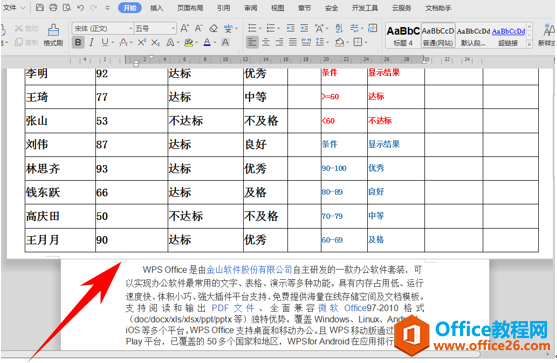557x363 pixels.
Task: Open the 章节 tab
Action: point(304,8)
